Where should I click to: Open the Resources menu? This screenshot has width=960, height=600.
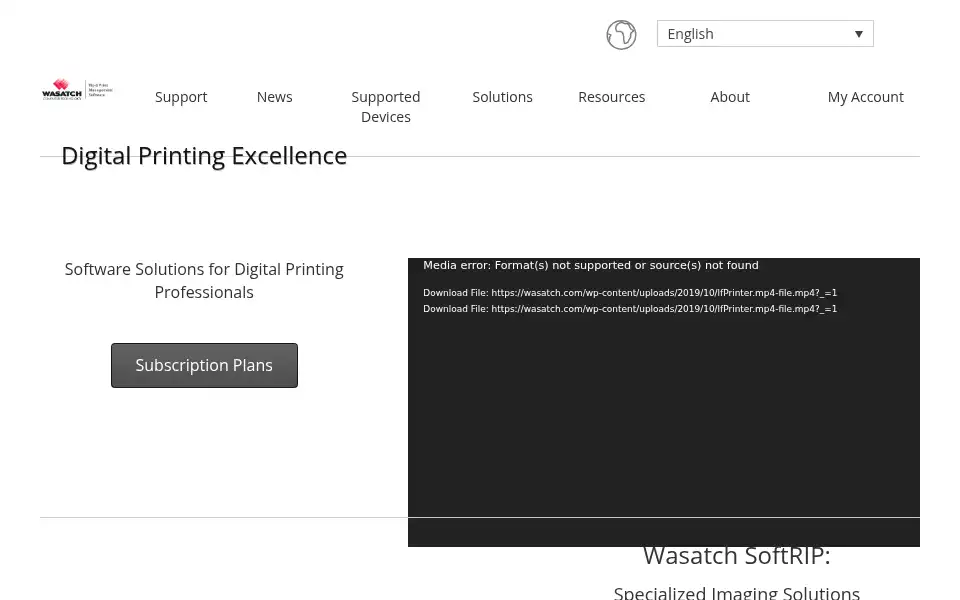612,97
